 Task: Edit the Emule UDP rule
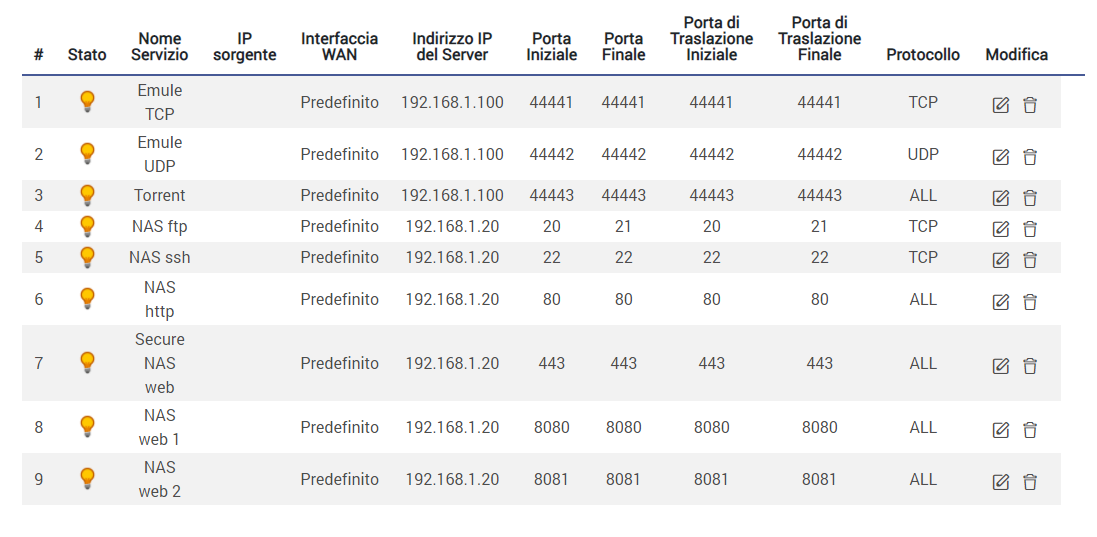(x=1000, y=156)
